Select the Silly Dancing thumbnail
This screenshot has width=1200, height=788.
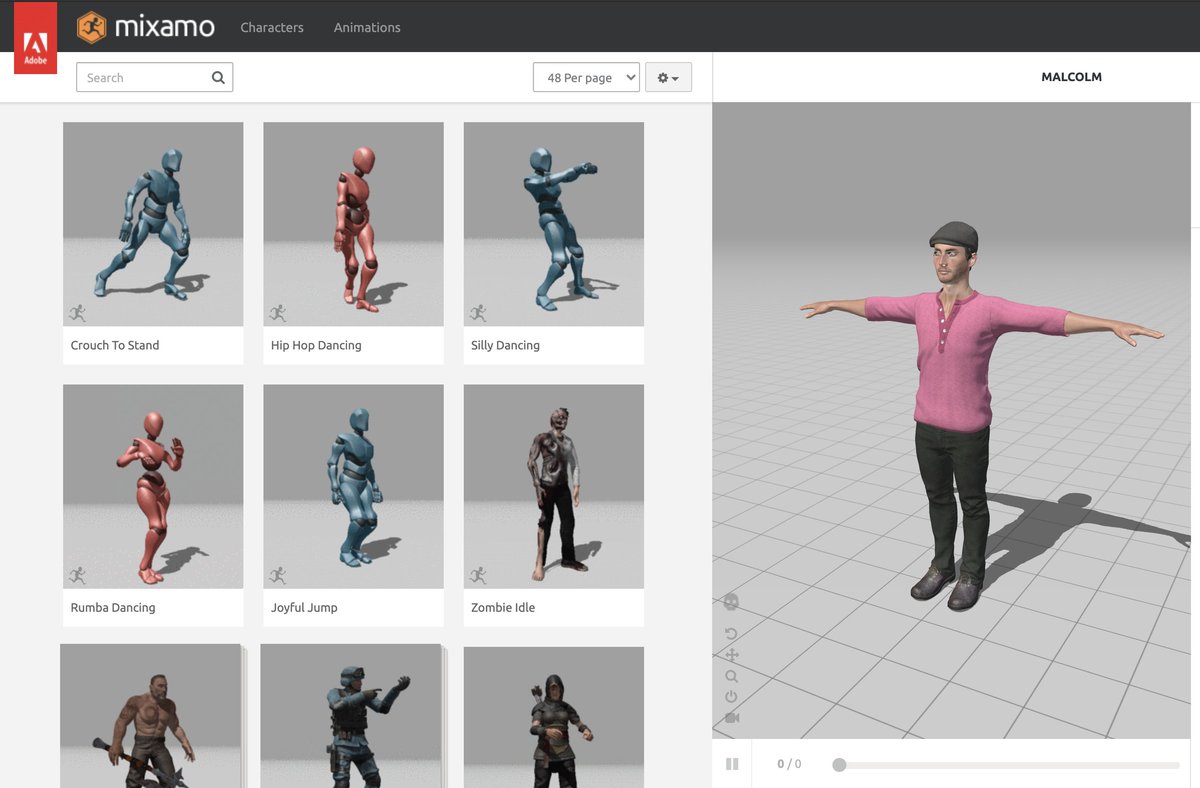(x=553, y=224)
